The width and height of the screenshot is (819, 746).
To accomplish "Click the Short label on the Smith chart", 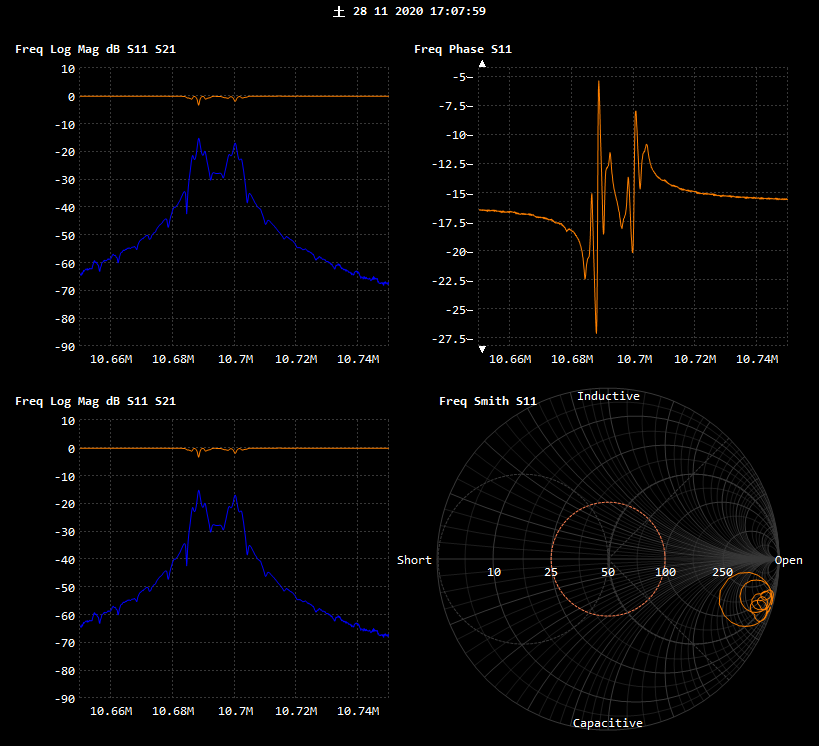I will (x=414, y=560).
